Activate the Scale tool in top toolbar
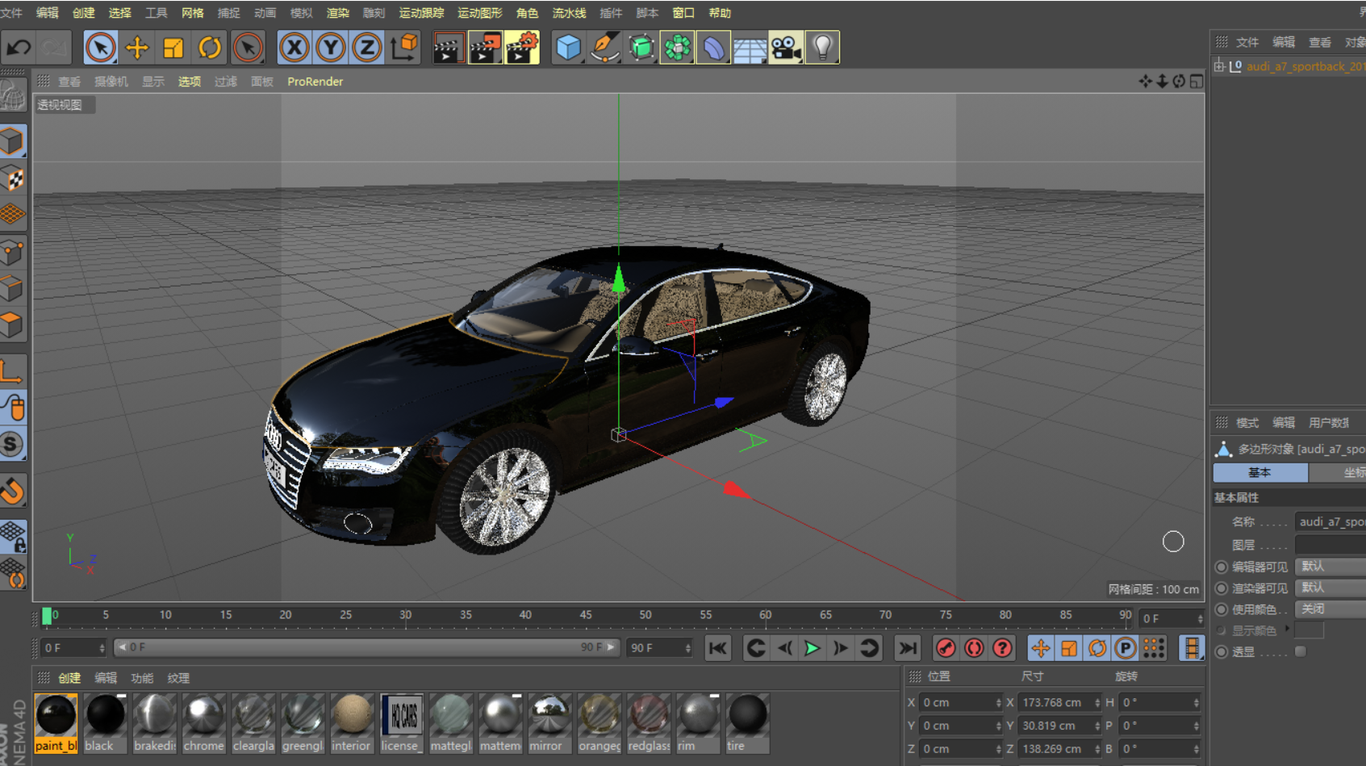 pos(173,47)
